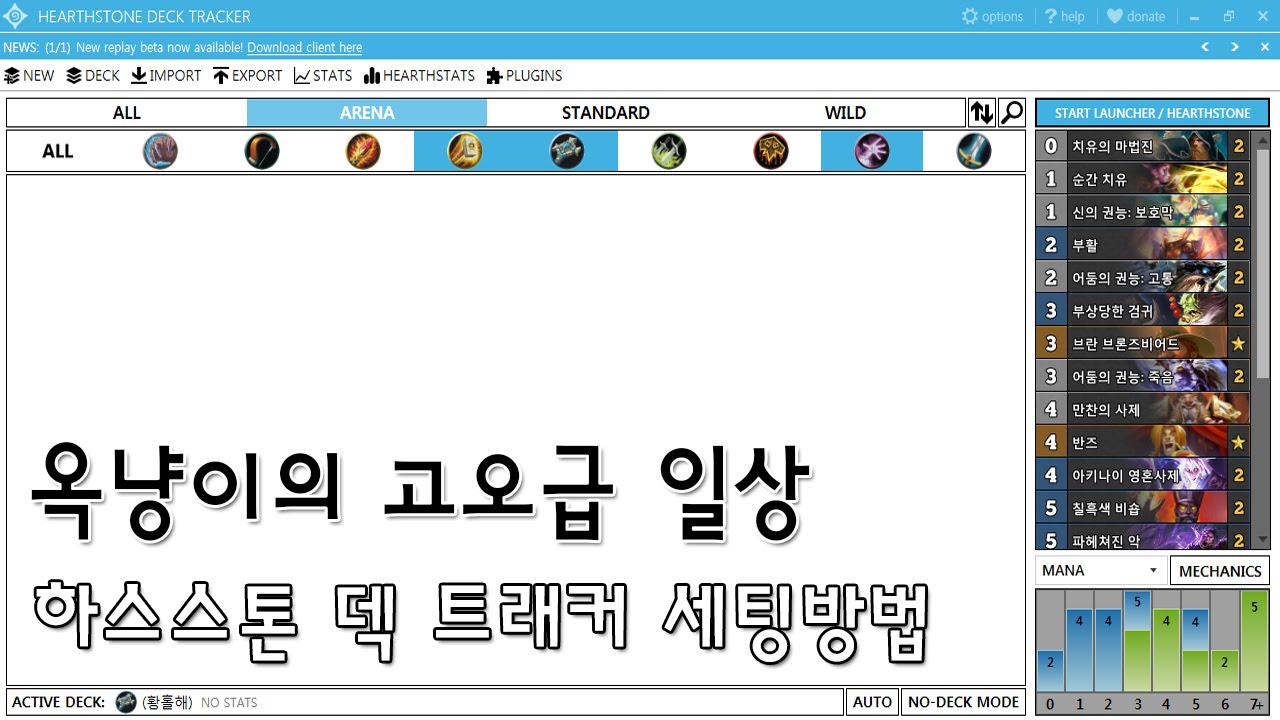Viewport: 1280px width, 720px height.
Task: Click the active deck name (황홀해)
Action: [x=168, y=702]
